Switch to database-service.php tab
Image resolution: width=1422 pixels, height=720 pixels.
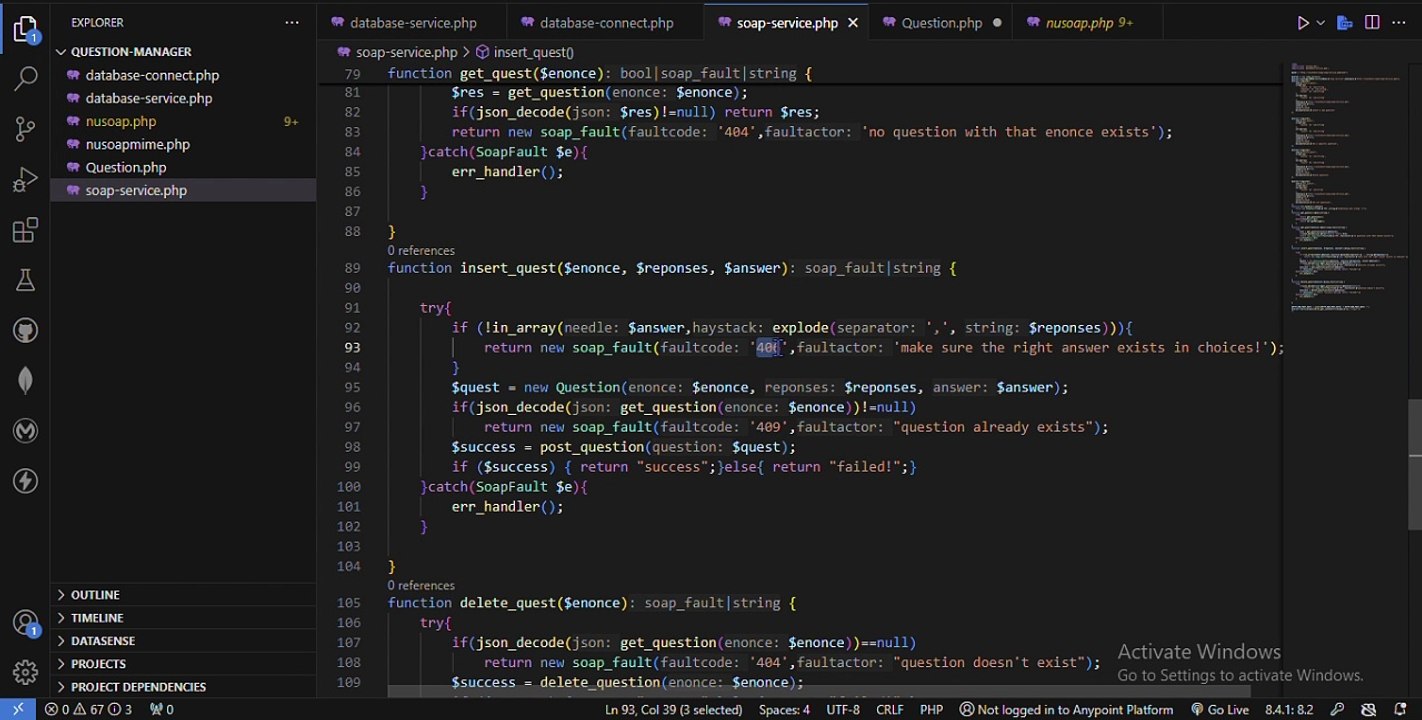pyautogui.click(x=412, y=22)
